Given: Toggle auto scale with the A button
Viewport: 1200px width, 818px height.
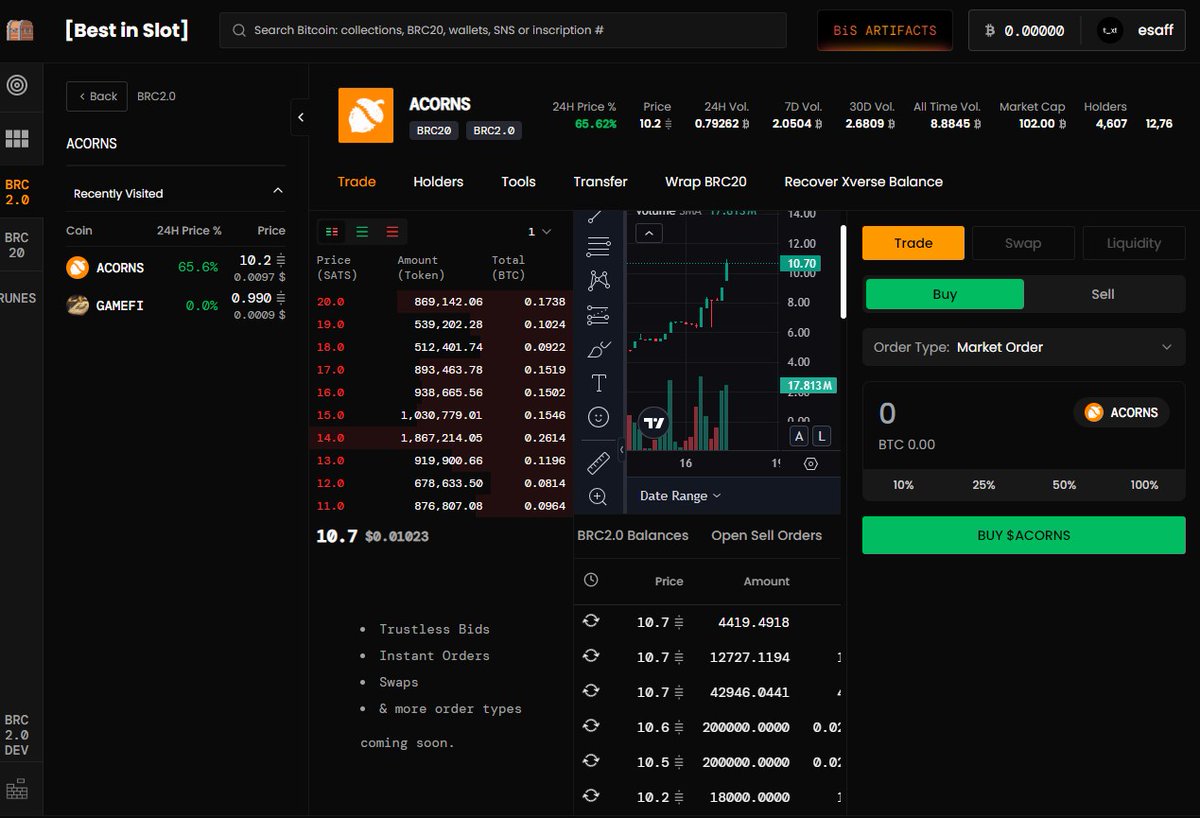Looking at the screenshot, I should coord(800,436).
